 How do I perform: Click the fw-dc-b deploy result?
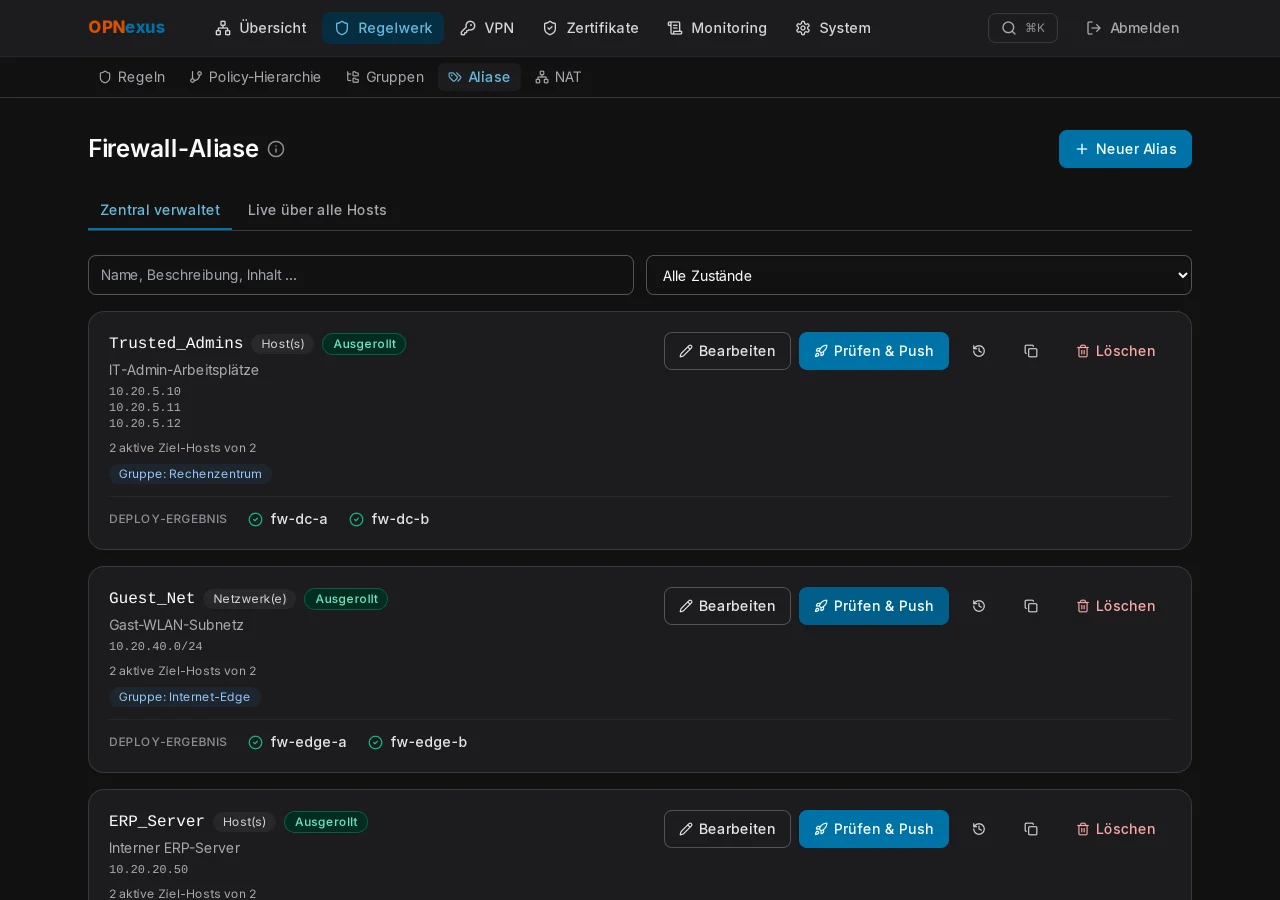389,519
